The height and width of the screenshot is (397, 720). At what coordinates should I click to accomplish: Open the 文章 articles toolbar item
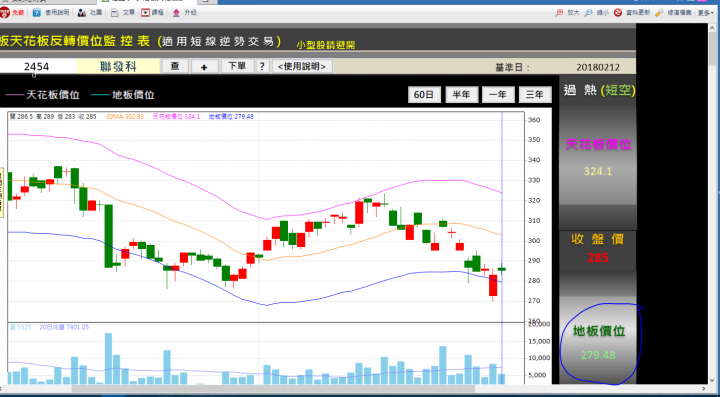coord(123,13)
